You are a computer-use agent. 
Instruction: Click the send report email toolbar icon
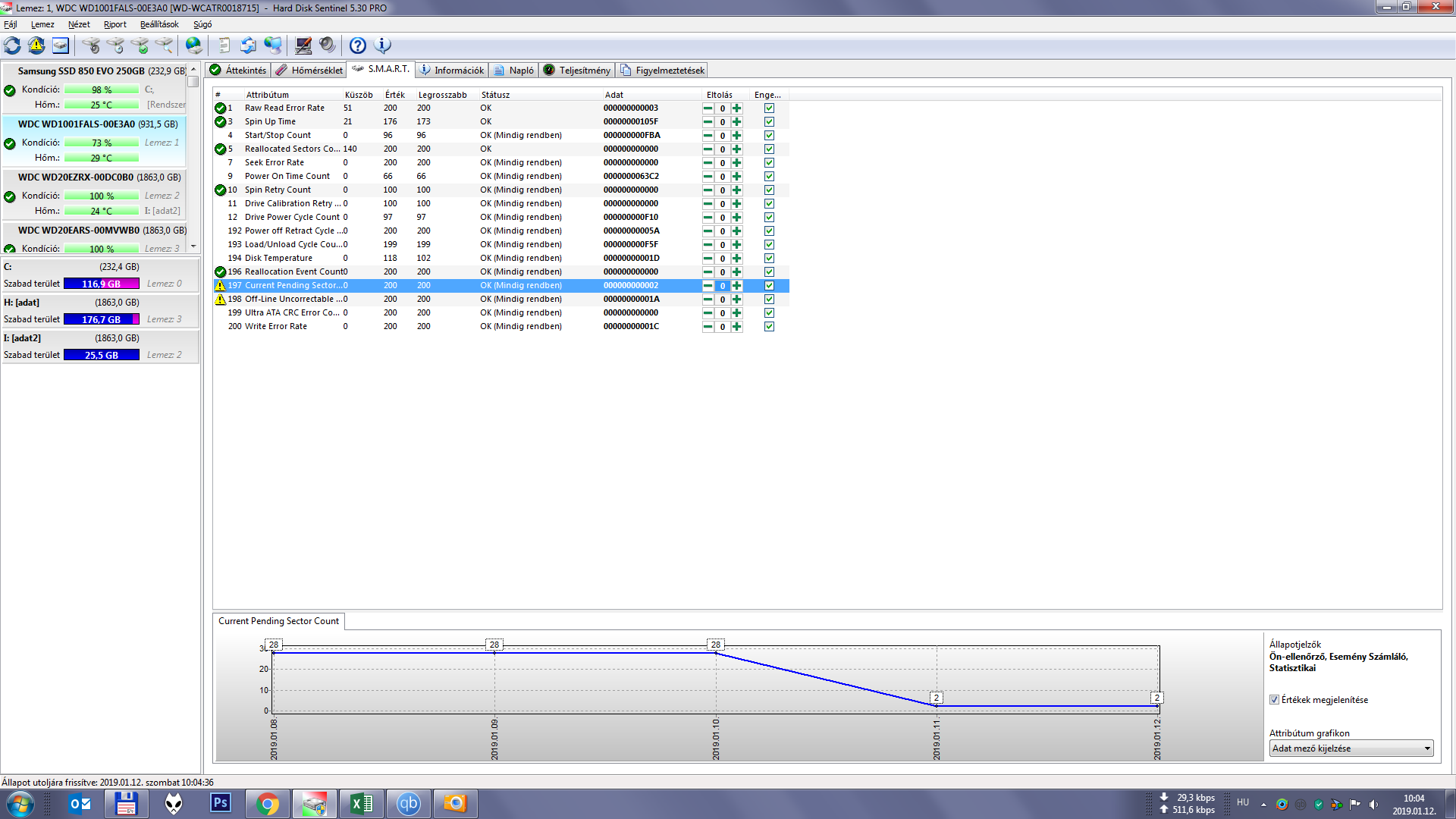248,45
